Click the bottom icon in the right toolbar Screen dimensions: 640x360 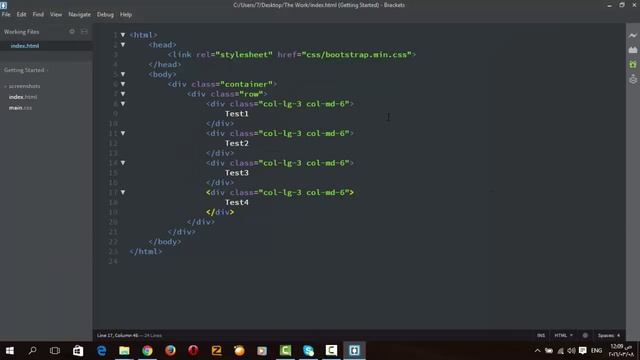click(x=633, y=79)
